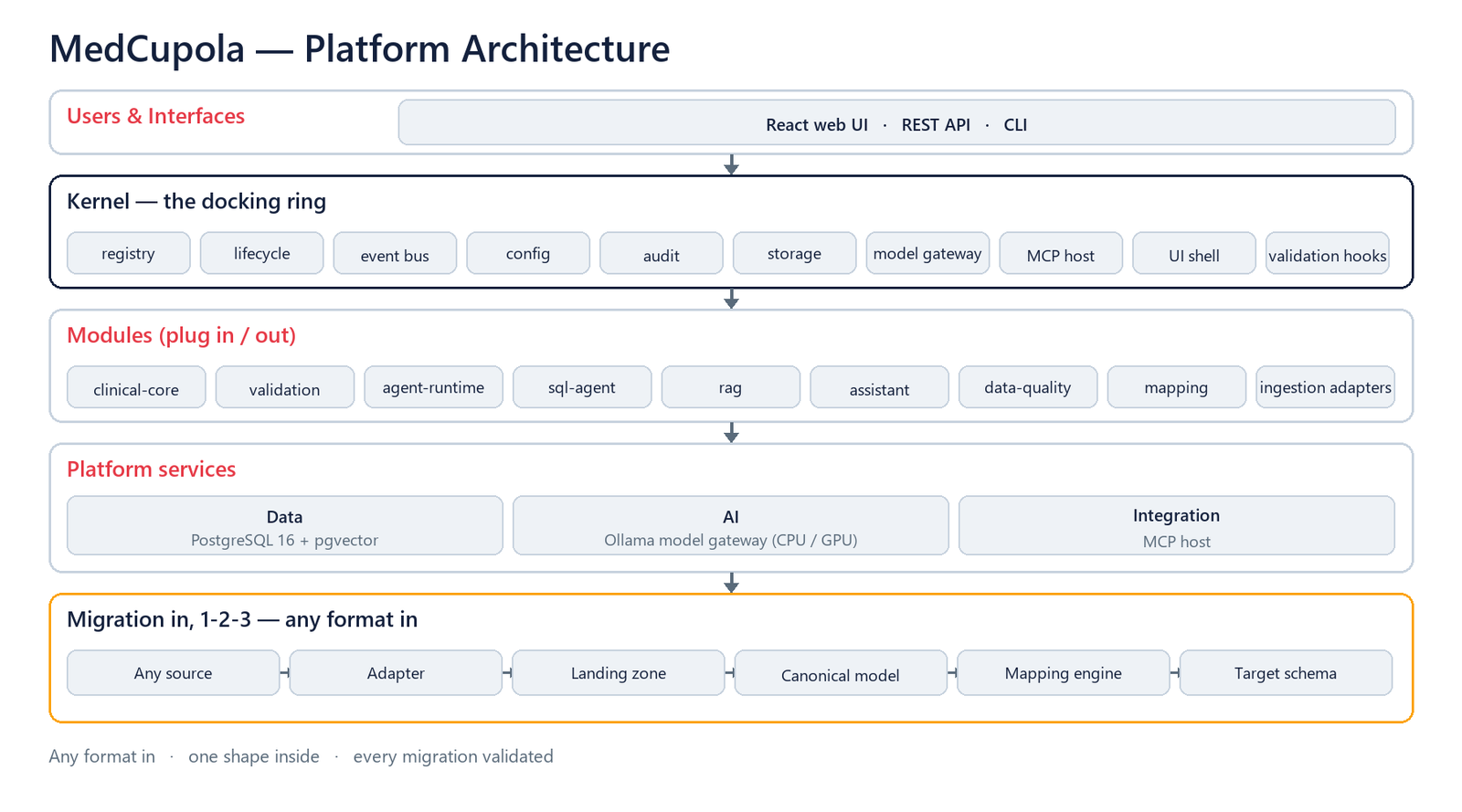The width and height of the screenshot is (1462, 812).
Task: Select the 'rag' module box
Action: 731,387
